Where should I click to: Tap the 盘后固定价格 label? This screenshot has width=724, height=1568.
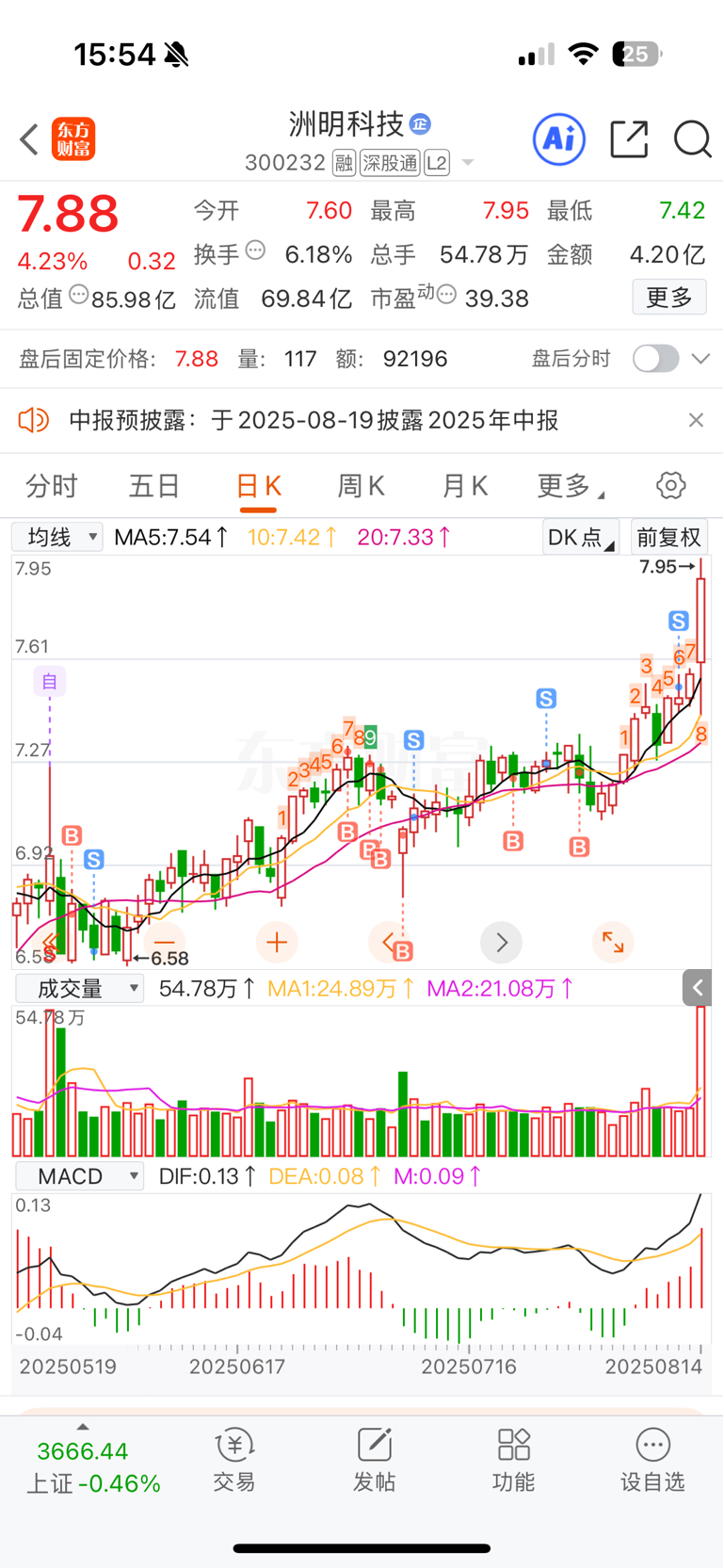coord(86,359)
